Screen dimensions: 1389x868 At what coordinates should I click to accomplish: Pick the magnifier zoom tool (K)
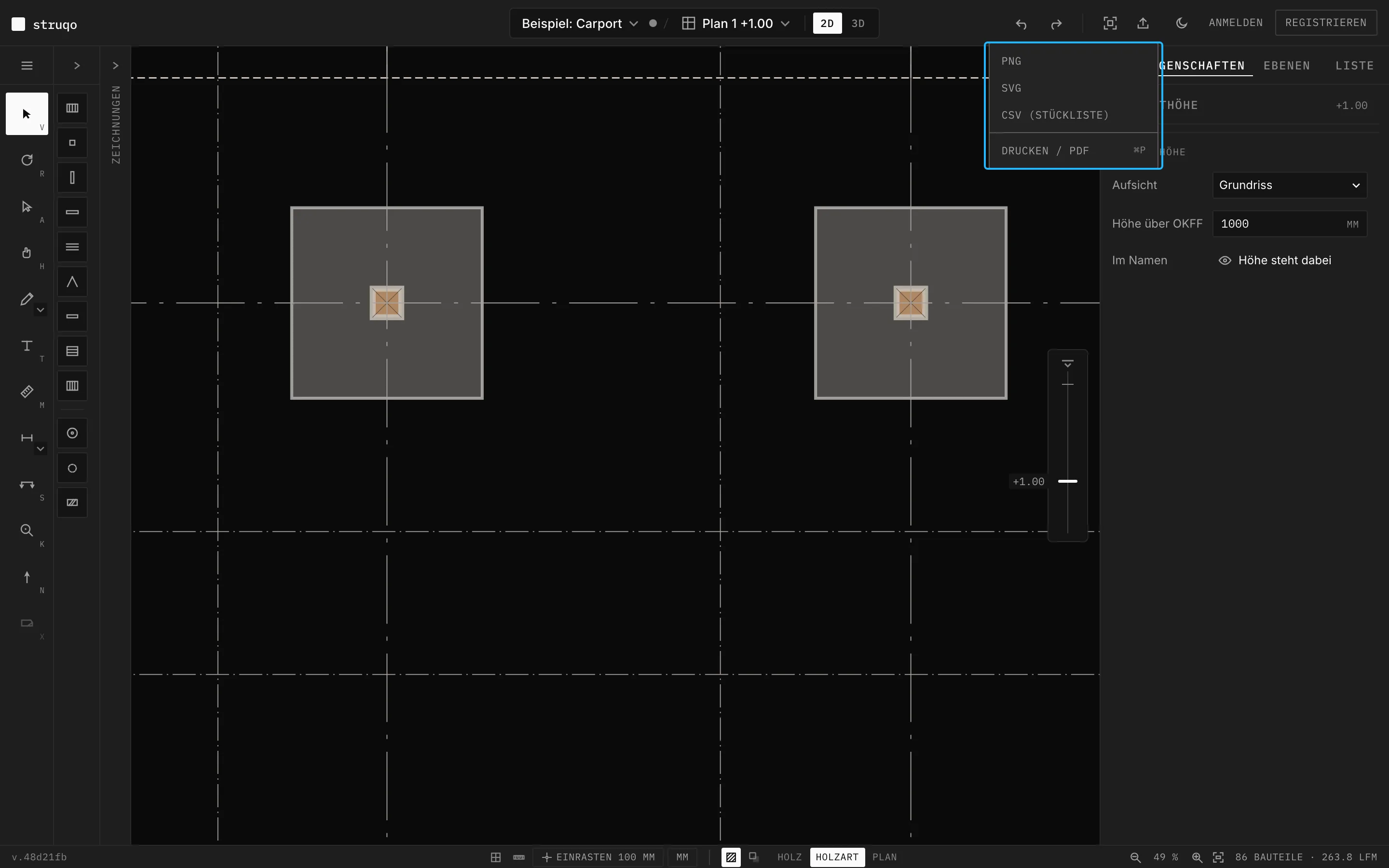(27, 530)
